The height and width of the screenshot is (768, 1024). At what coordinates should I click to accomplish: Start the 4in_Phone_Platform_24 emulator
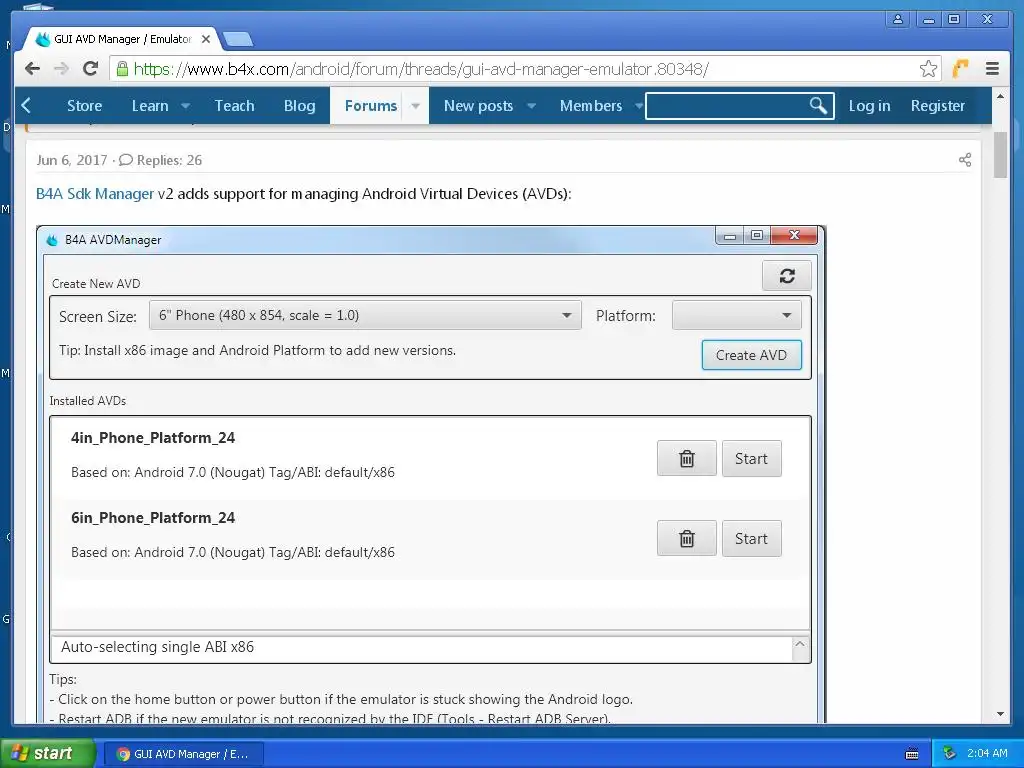click(751, 458)
